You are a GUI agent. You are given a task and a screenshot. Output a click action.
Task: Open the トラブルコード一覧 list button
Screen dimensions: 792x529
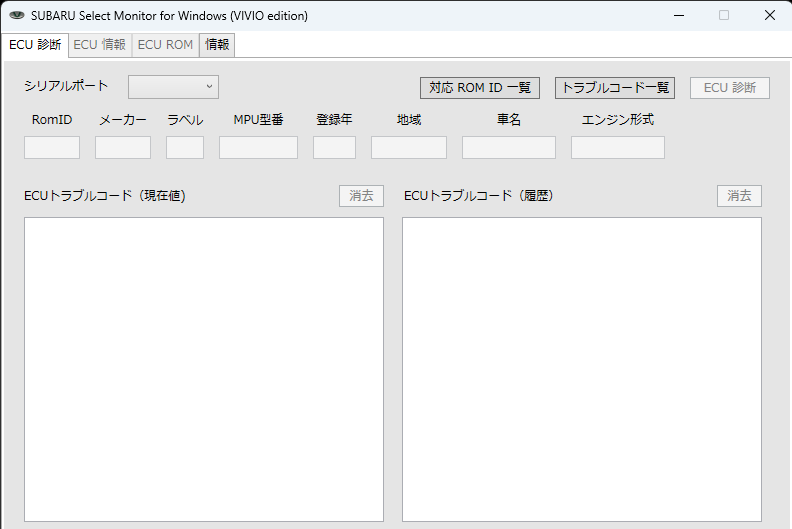615,88
